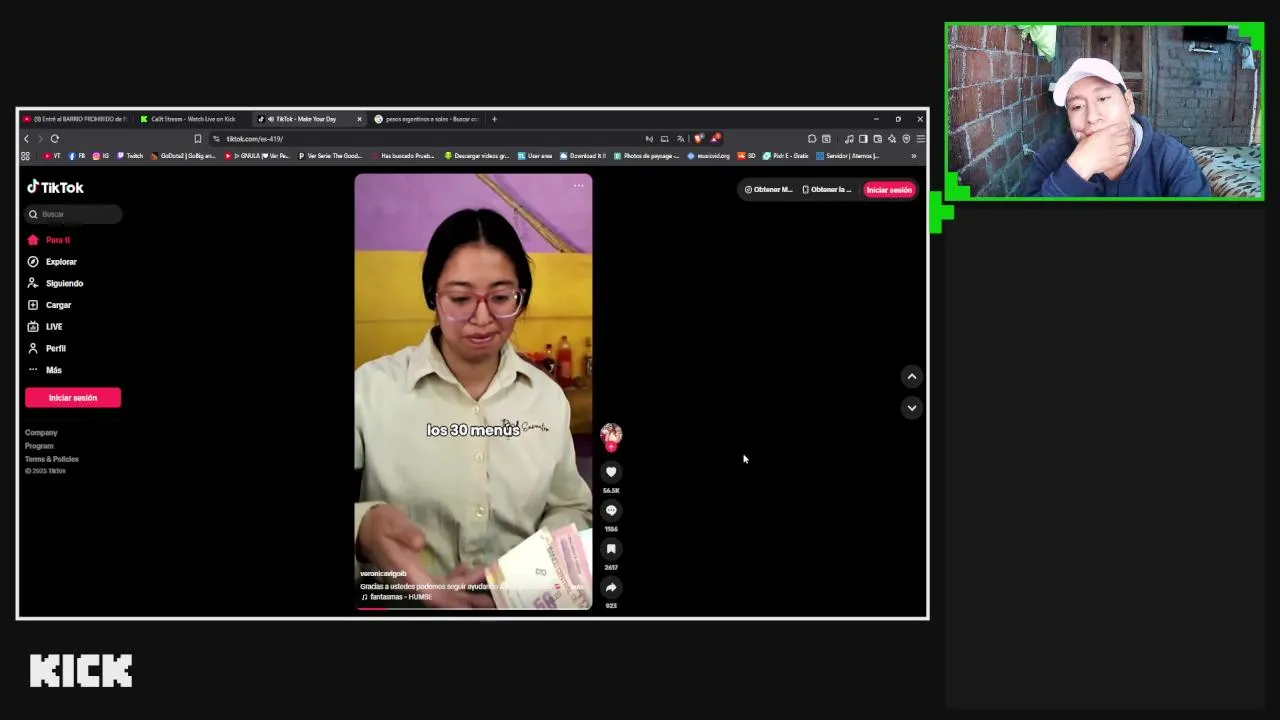This screenshot has width=1280, height=720.
Task: Like the video with heart icon
Action: pyautogui.click(x=611, y=472)
